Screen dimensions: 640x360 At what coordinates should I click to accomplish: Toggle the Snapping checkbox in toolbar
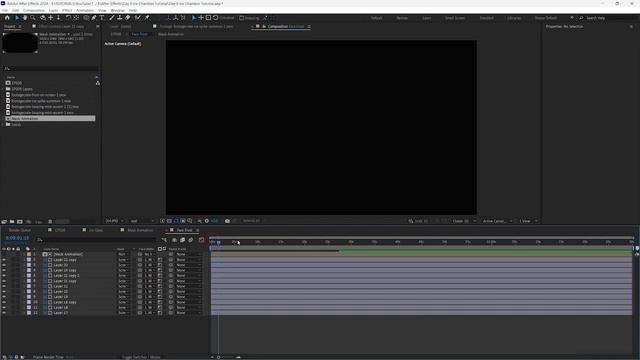pyautogui.click(x=242, y=18)
